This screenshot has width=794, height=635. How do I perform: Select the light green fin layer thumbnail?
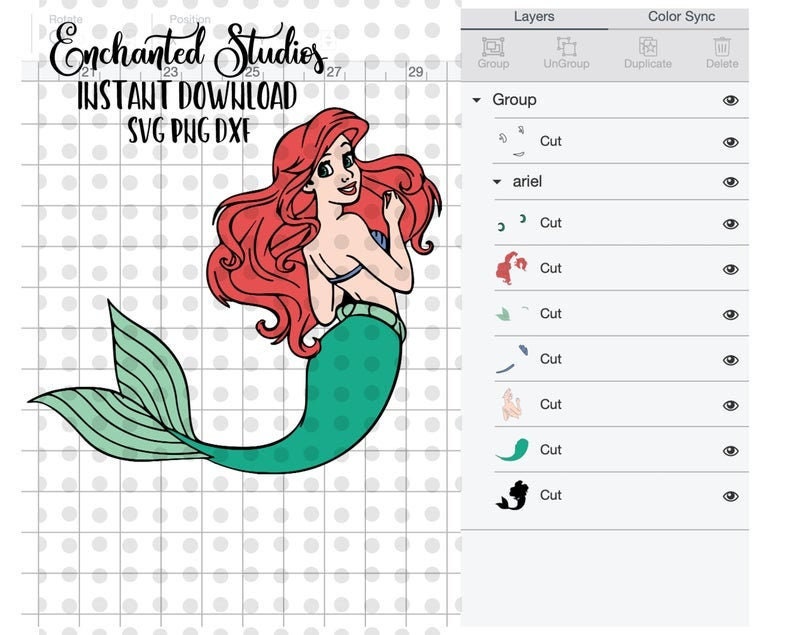[x=512, y=313]
